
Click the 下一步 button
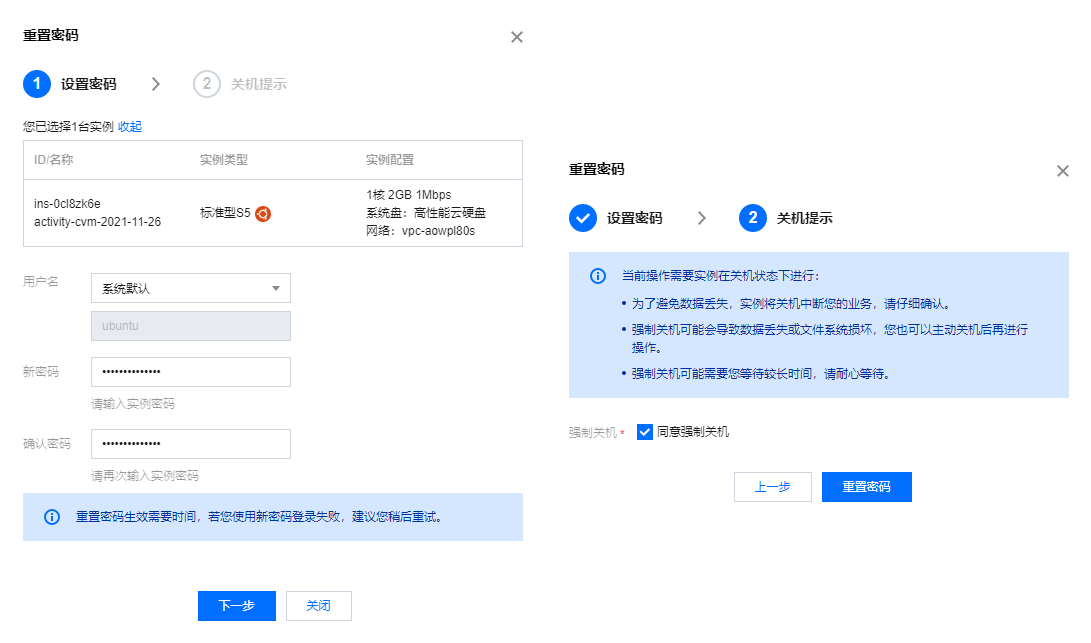(237, 606)
